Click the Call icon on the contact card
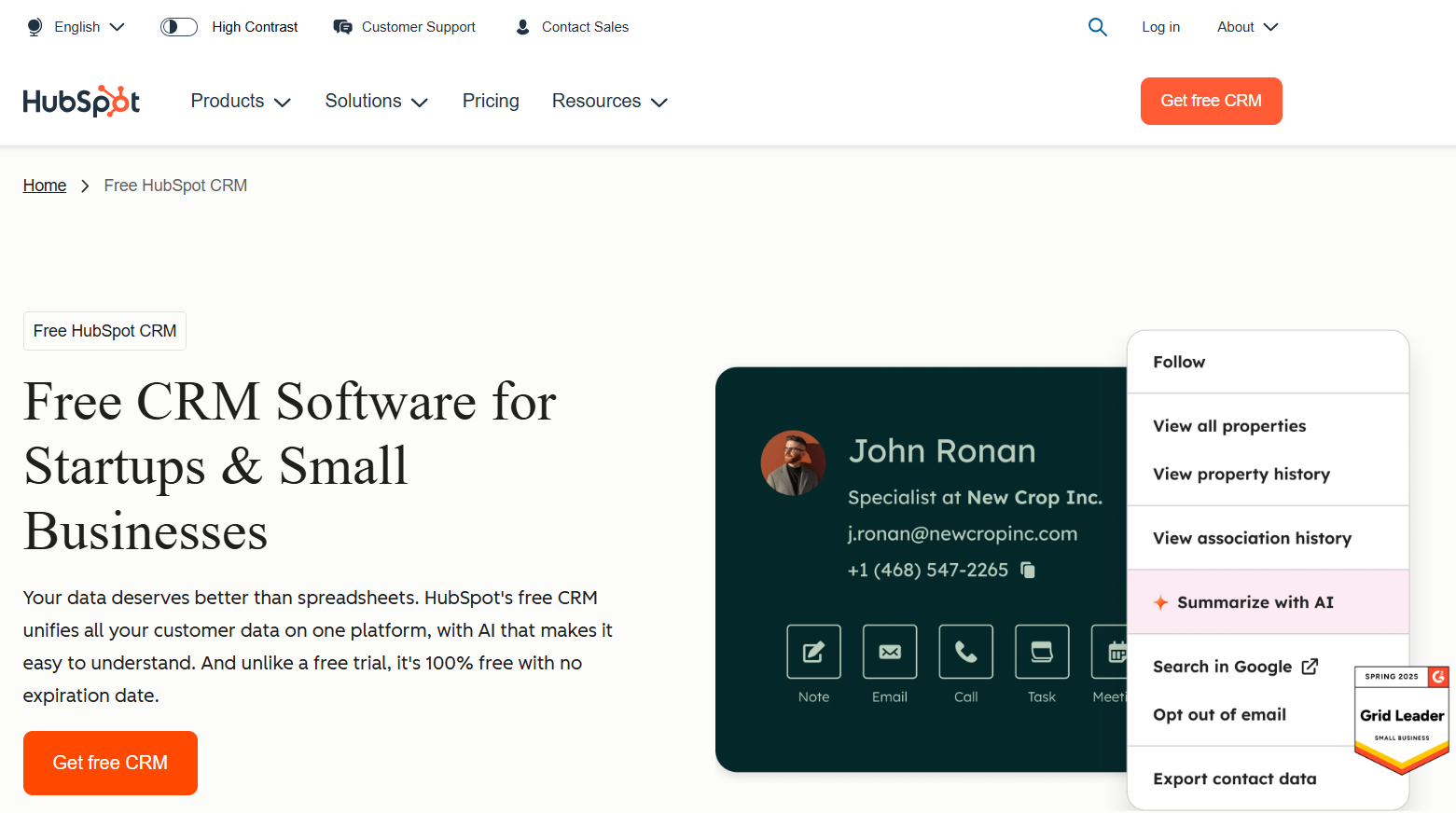This screenshot has height=813, width=1456. (x=965, y=652)
